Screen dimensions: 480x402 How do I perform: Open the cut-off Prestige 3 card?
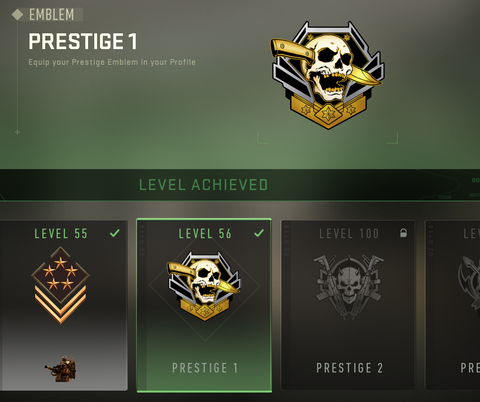pos(453,305)
